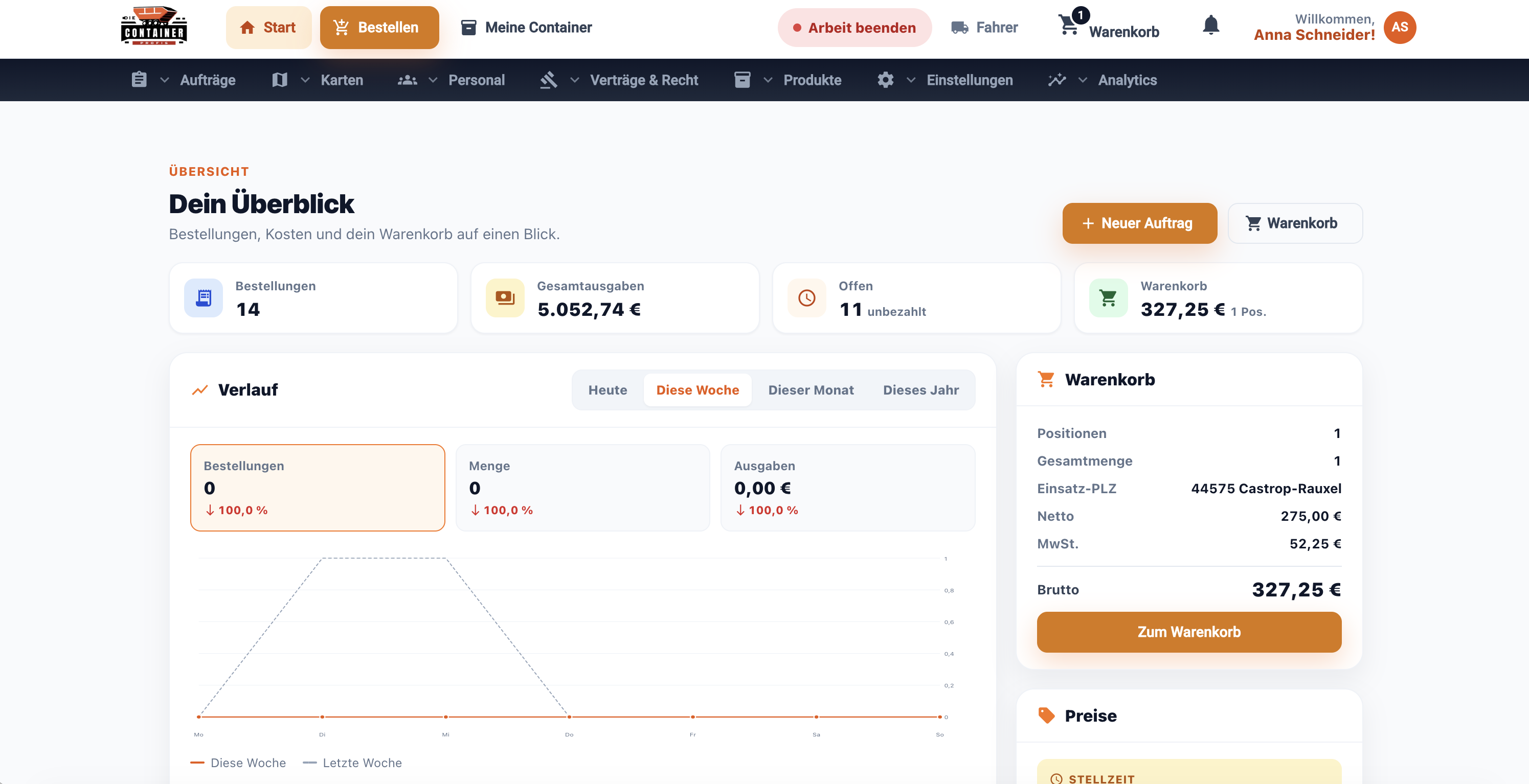
Task: Click the Einstellungen gear icon
Action: coord(886,79)
